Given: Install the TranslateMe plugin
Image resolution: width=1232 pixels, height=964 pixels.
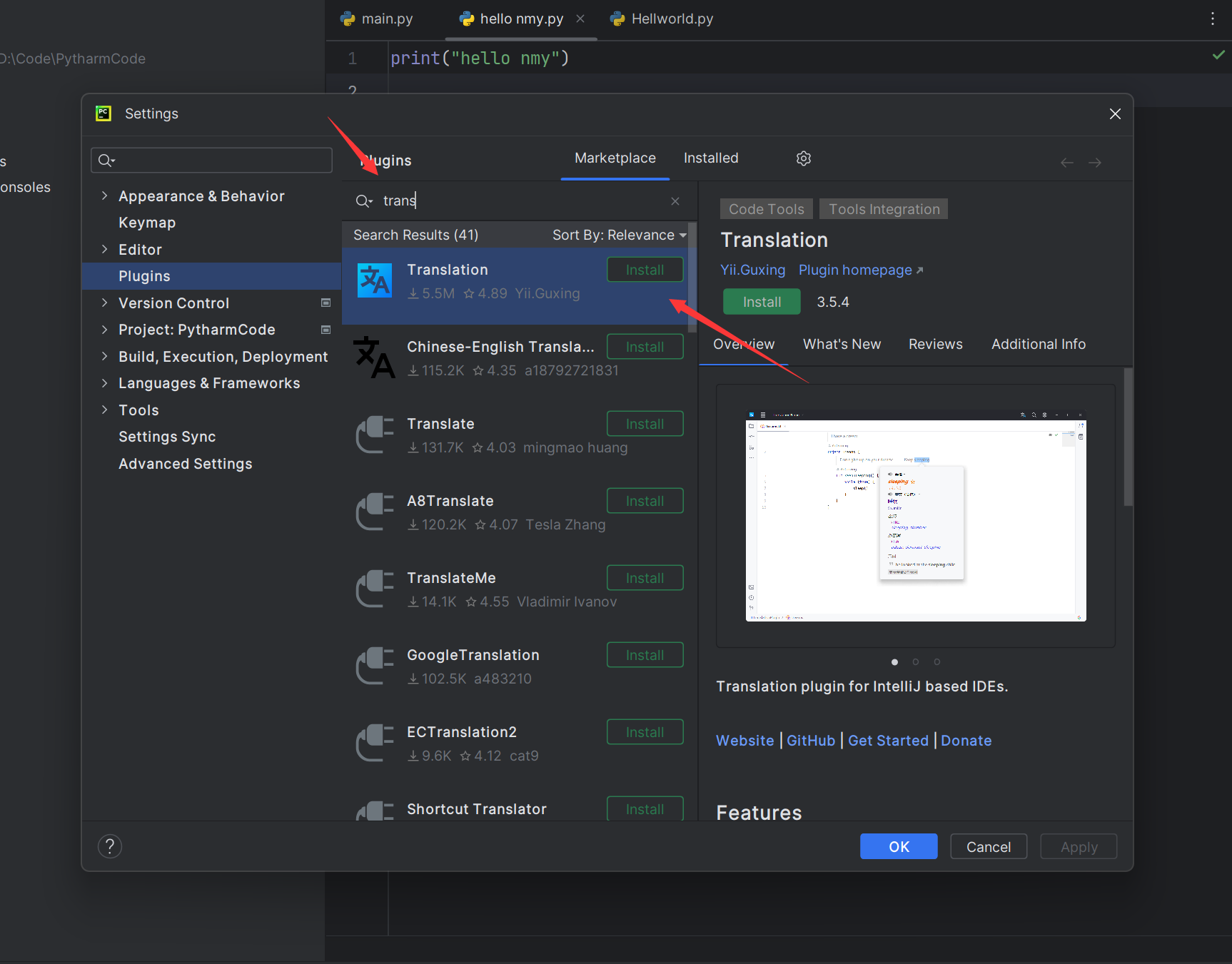Looking at the screenshot, I should [x=645, y=578].
